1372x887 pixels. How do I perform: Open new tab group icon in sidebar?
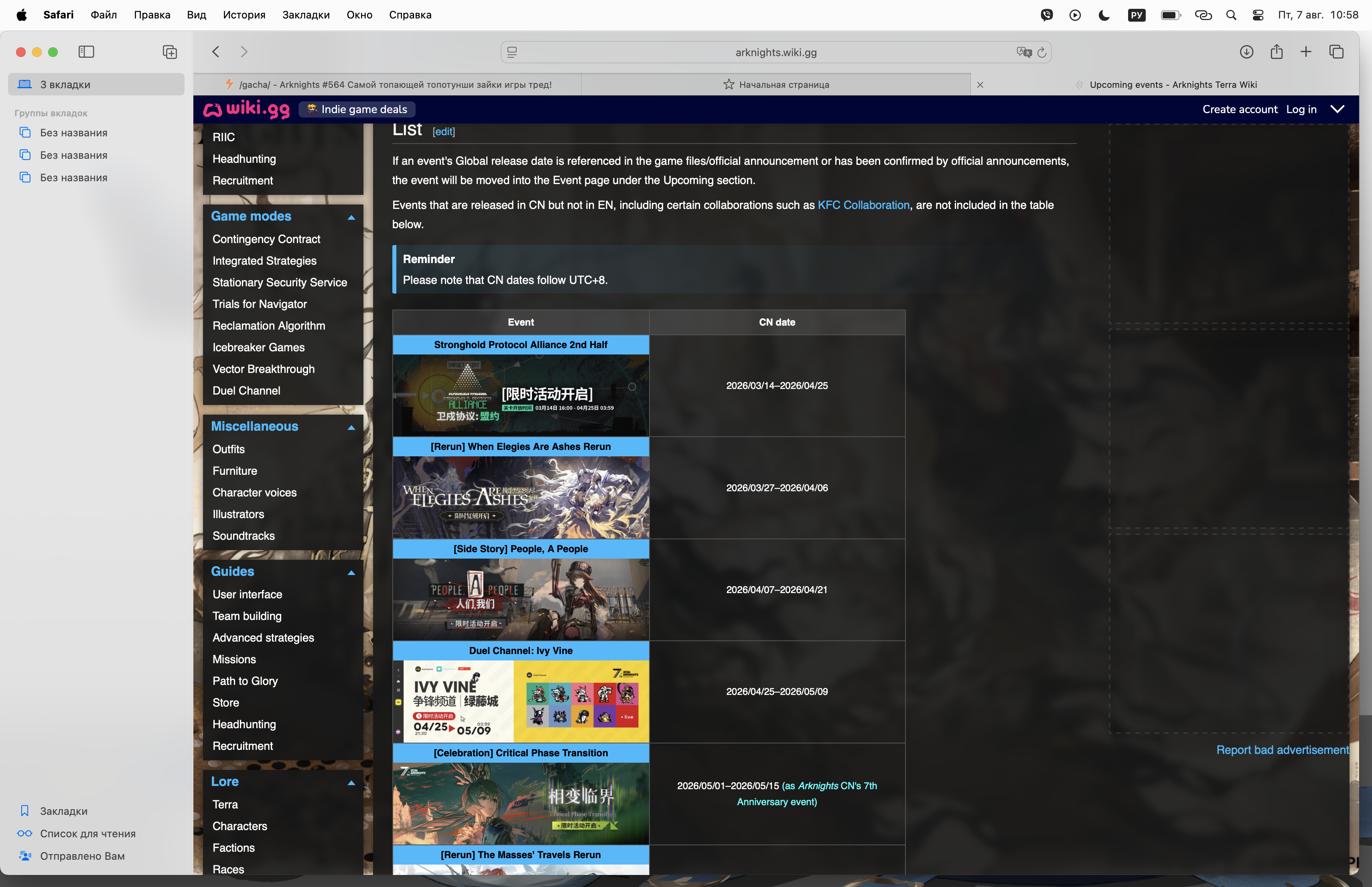coord(169,52)
